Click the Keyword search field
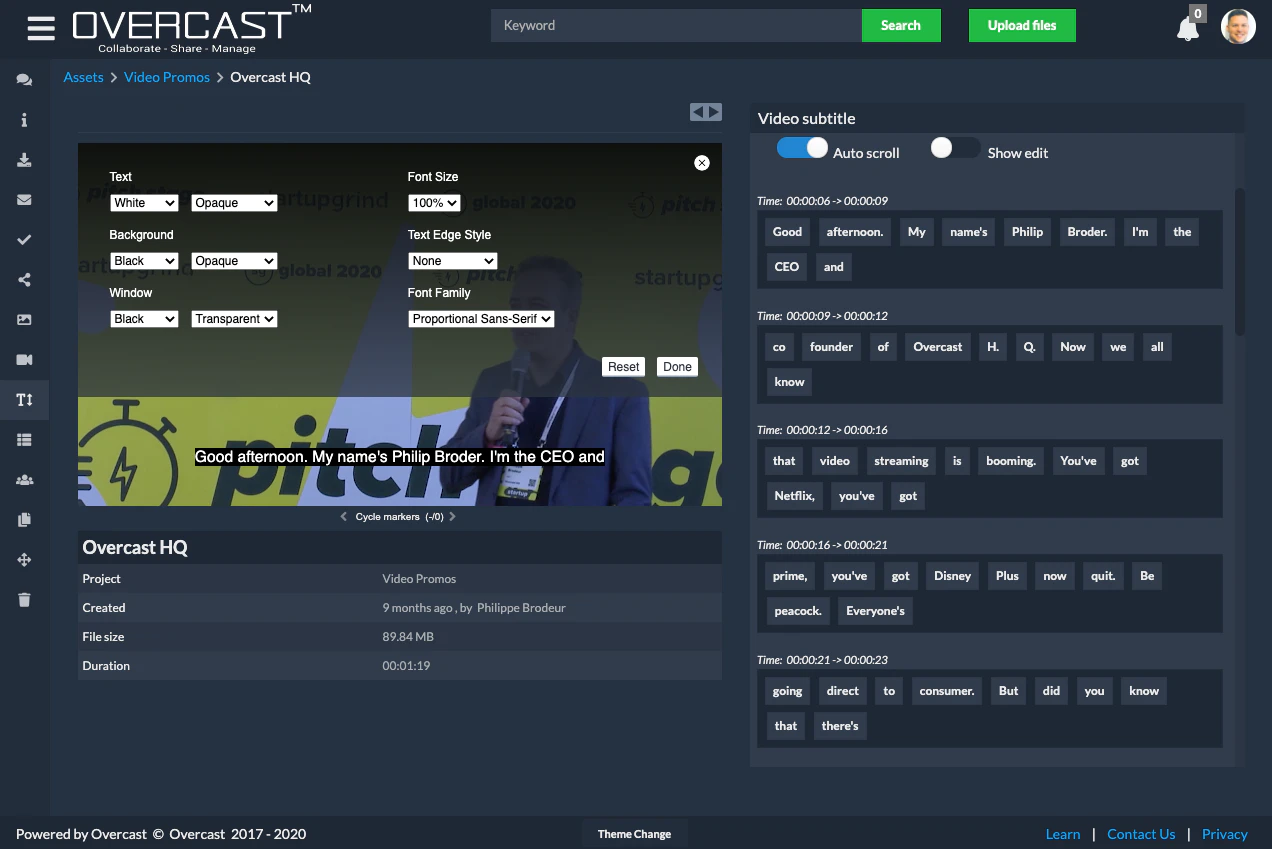 (676, 26)
